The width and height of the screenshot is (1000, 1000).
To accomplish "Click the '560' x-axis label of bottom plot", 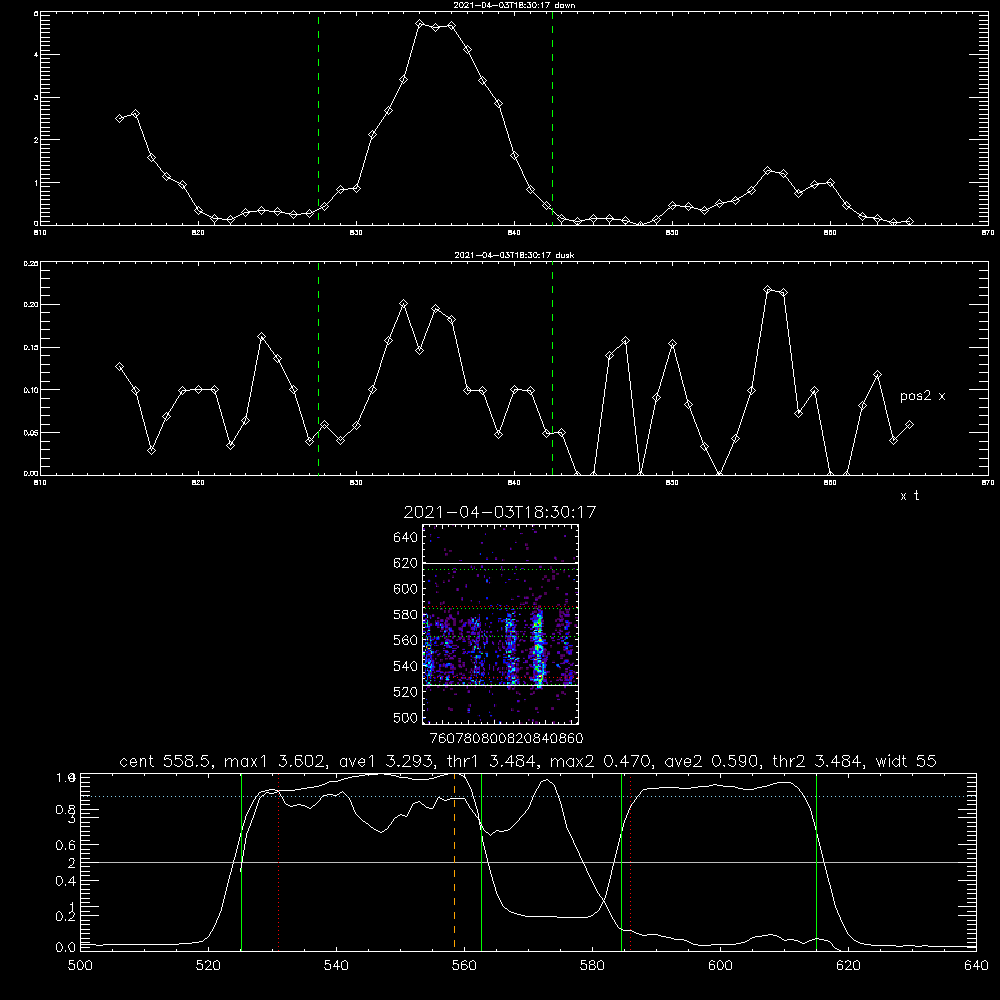I will pos(464,966).
